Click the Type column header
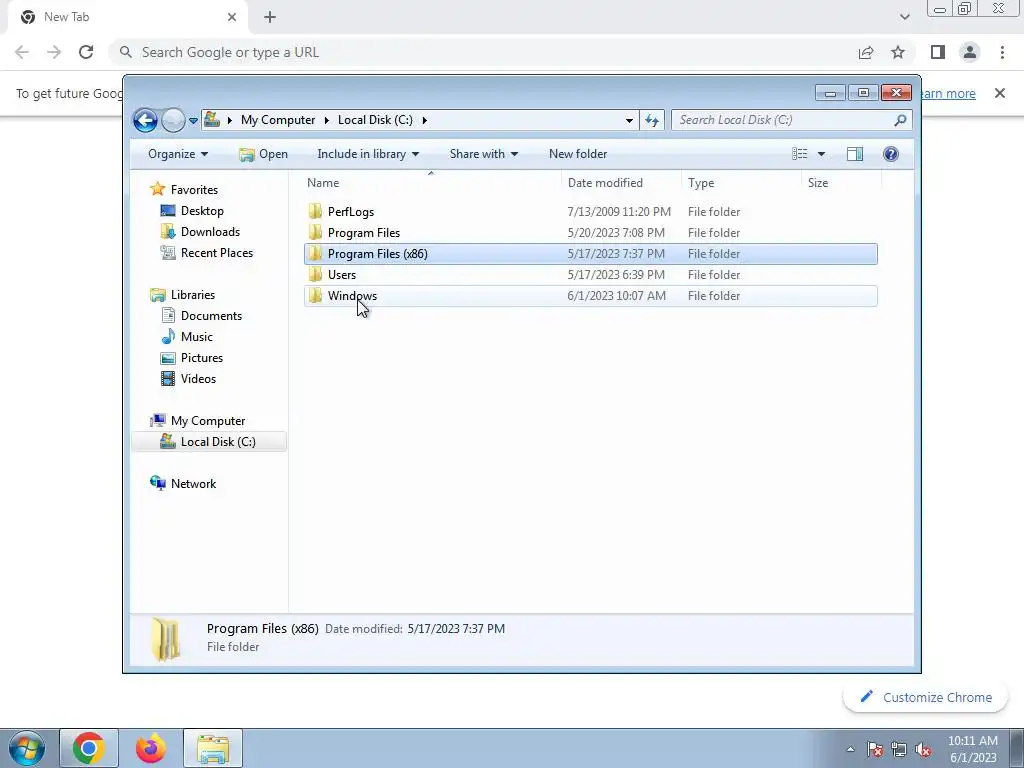The height and width of the screenshot is (768, 1024). tap(741, 183)
